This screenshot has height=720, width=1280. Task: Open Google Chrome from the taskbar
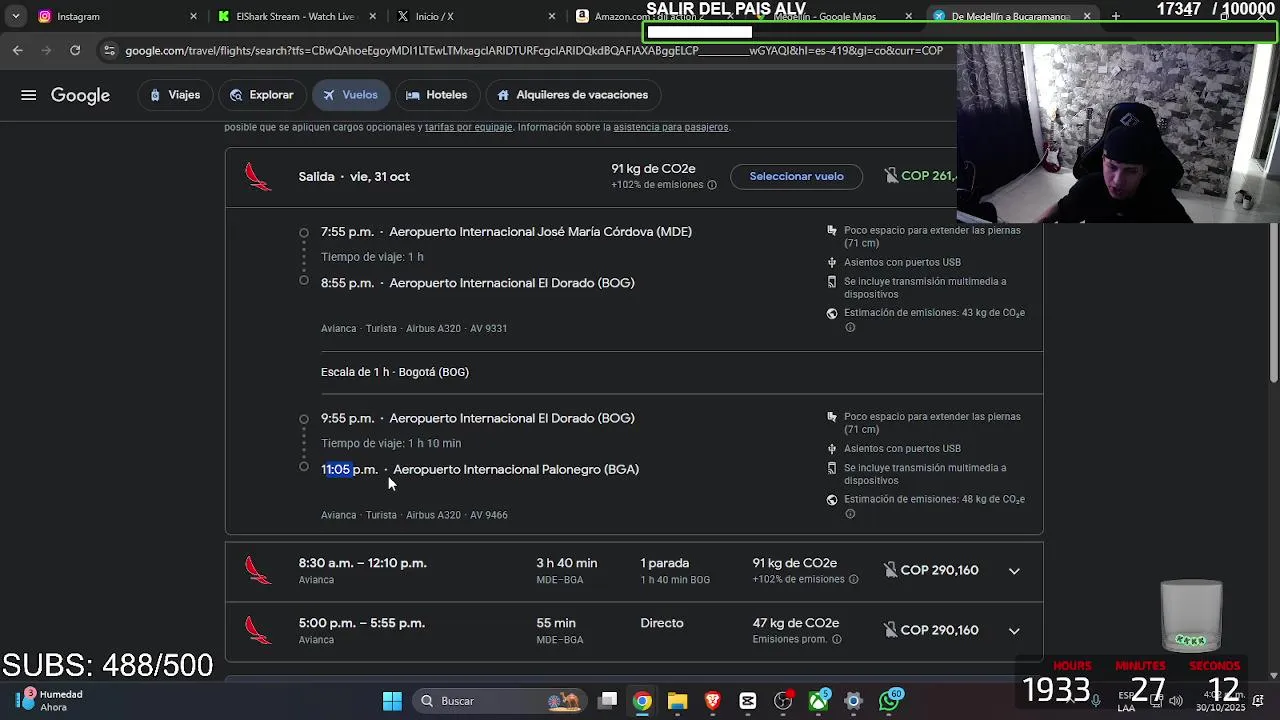click(x=642, y=701)
